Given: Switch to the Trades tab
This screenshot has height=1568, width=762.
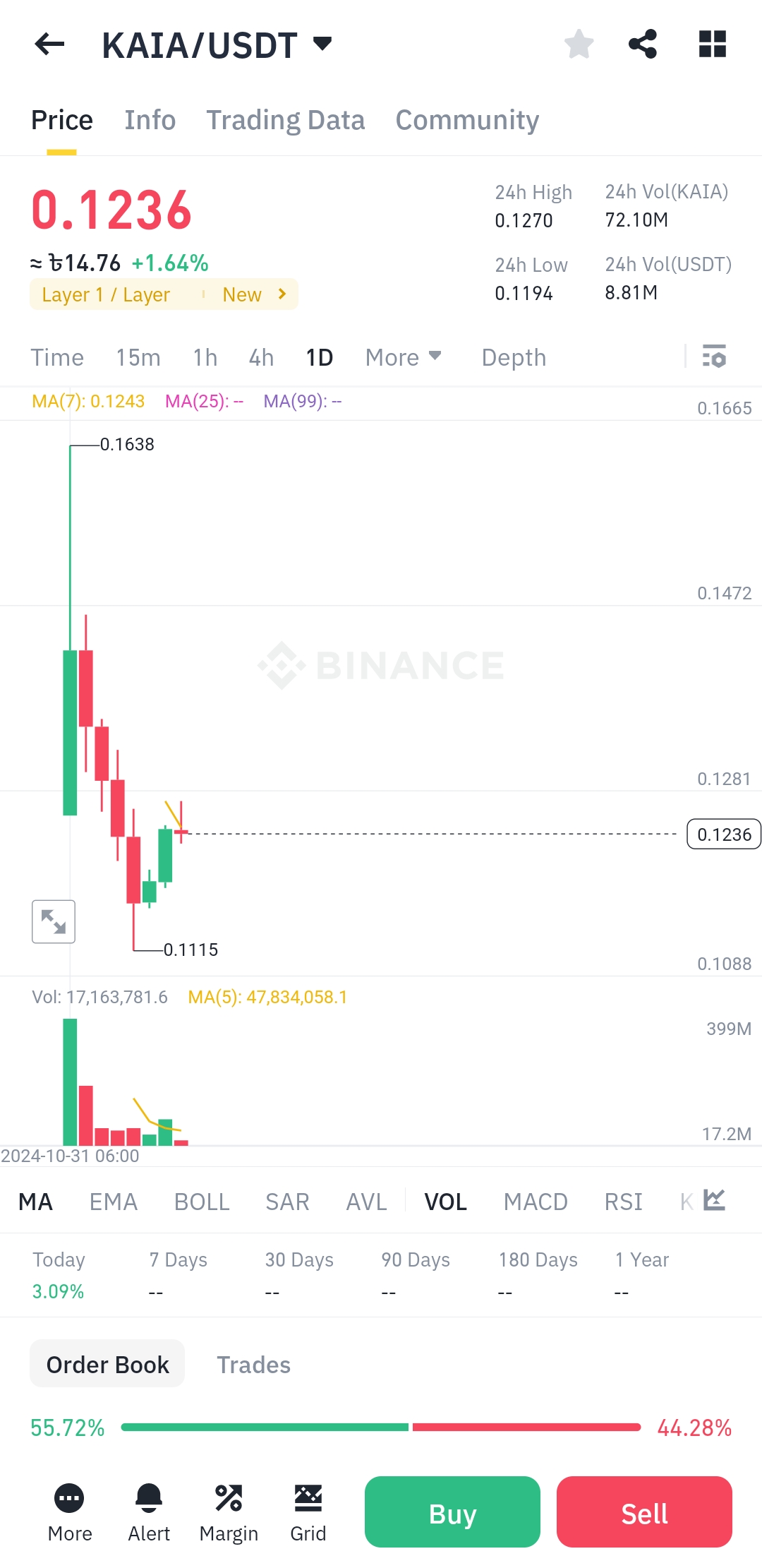Looking at the screenshot, I should pyautogui.click(x=253, y=1365).
